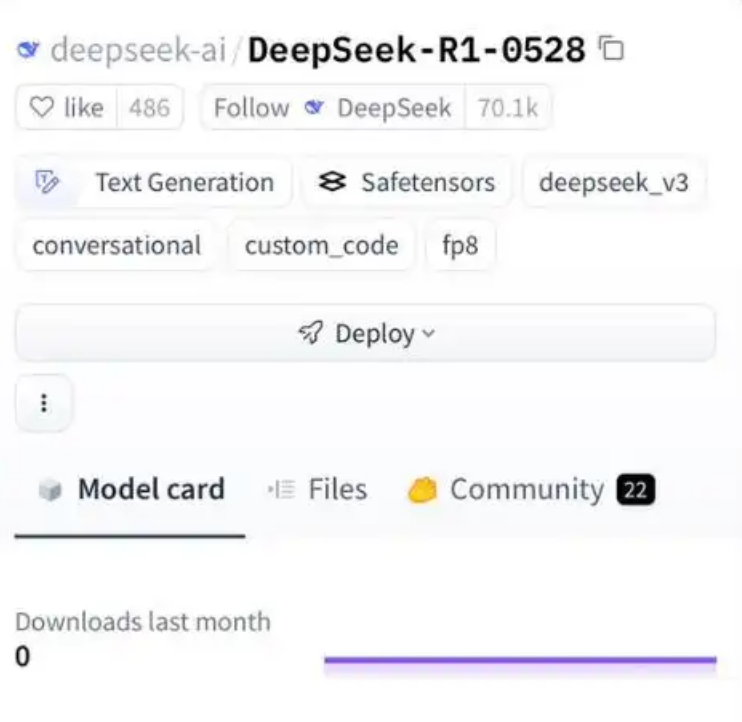This screenshot has width=742, height=722.
Task: Click the Model card cube icon
Action: click(x=48, y=490)
